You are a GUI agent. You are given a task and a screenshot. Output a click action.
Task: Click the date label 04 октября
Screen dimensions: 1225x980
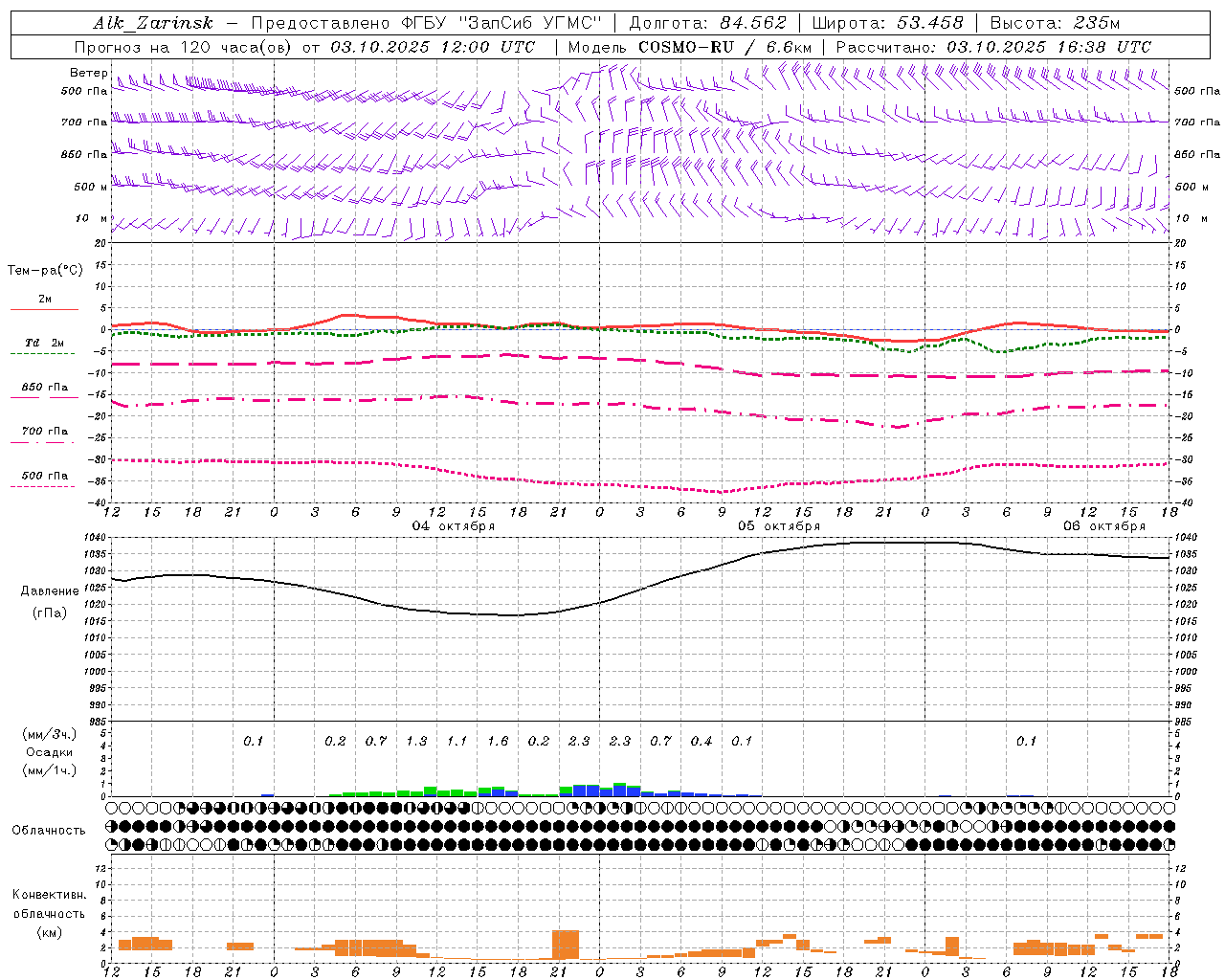454,526
